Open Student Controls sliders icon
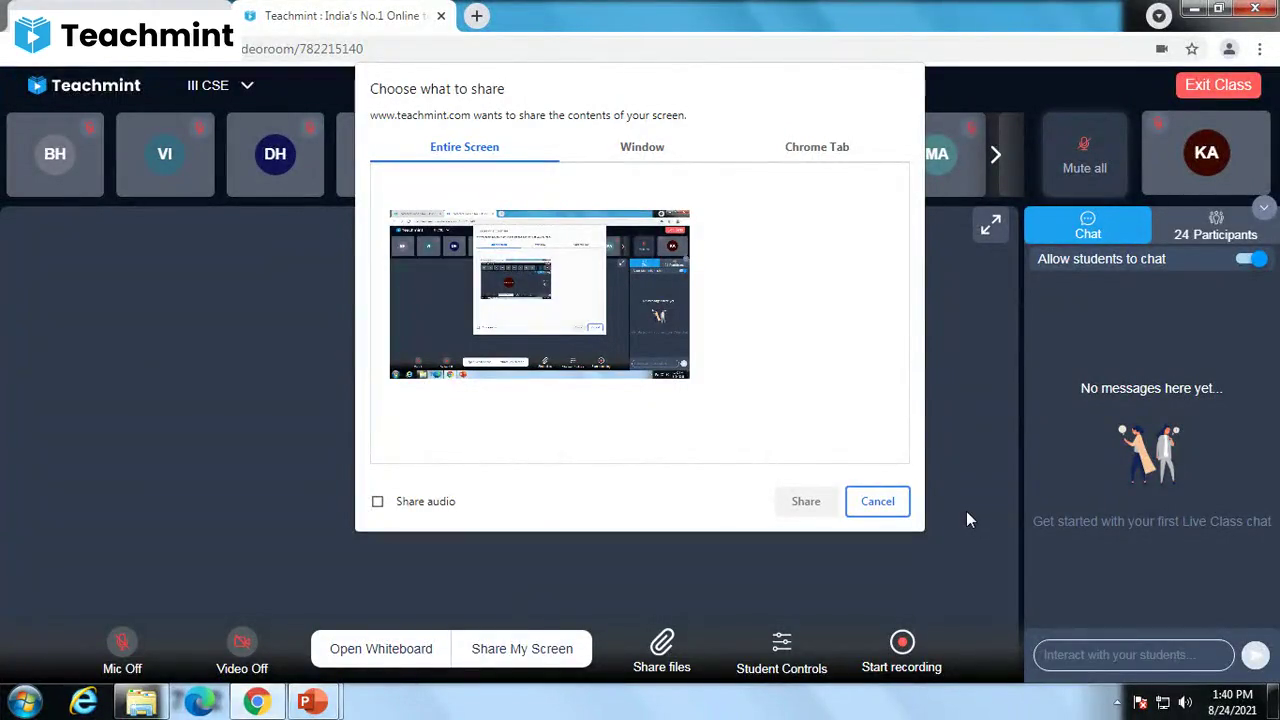This screenshot has width=1280, height=720. pos(782,642)
